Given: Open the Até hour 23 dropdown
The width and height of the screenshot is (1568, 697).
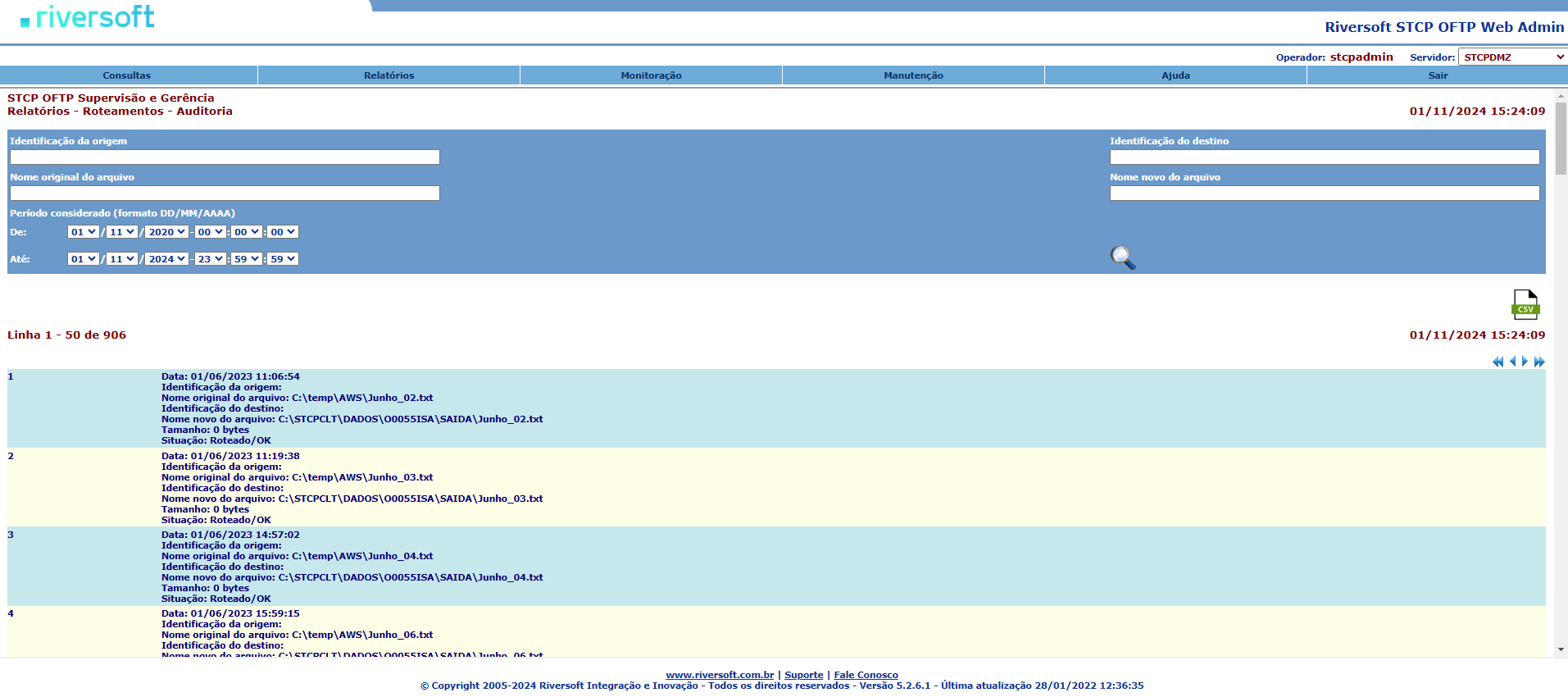Looking at the screenshot, I should (x=210, y=259).
